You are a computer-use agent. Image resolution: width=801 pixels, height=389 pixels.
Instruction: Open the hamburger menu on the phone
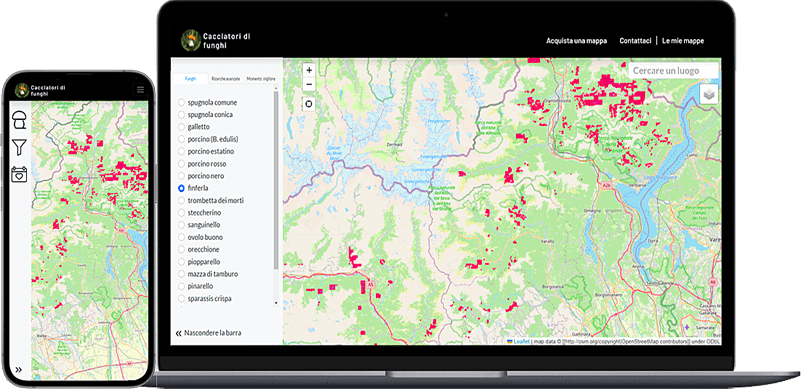click(140, 90)
